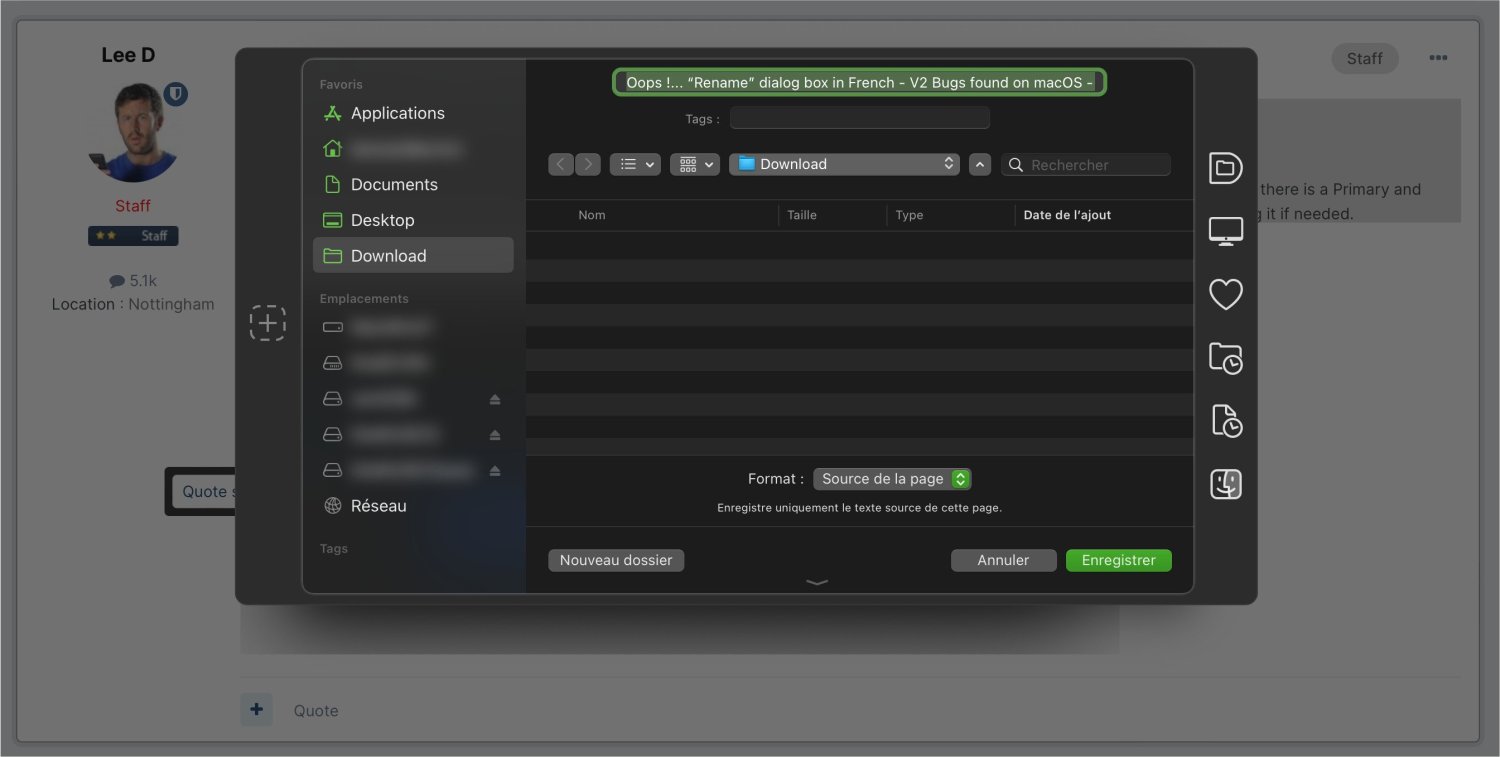Click the Finder face icon
The width and height of the screenshot is (1500, 757).
(x=1226, y=484)
